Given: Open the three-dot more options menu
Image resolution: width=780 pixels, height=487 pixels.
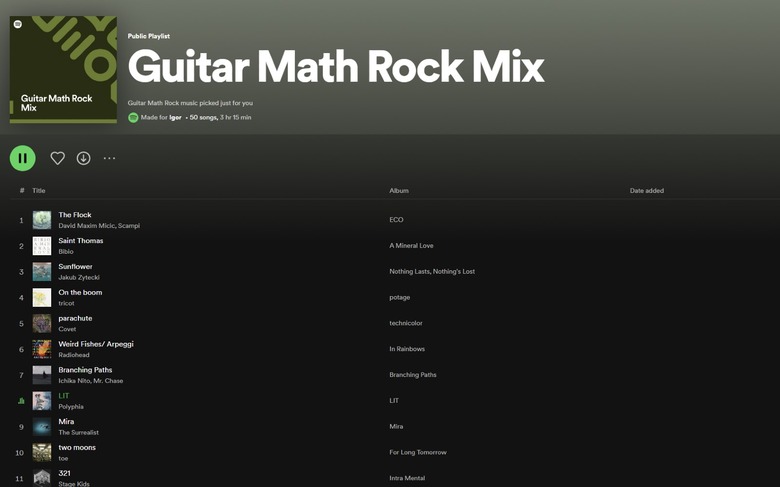Looking at the screenshot, I should (109, 158).
